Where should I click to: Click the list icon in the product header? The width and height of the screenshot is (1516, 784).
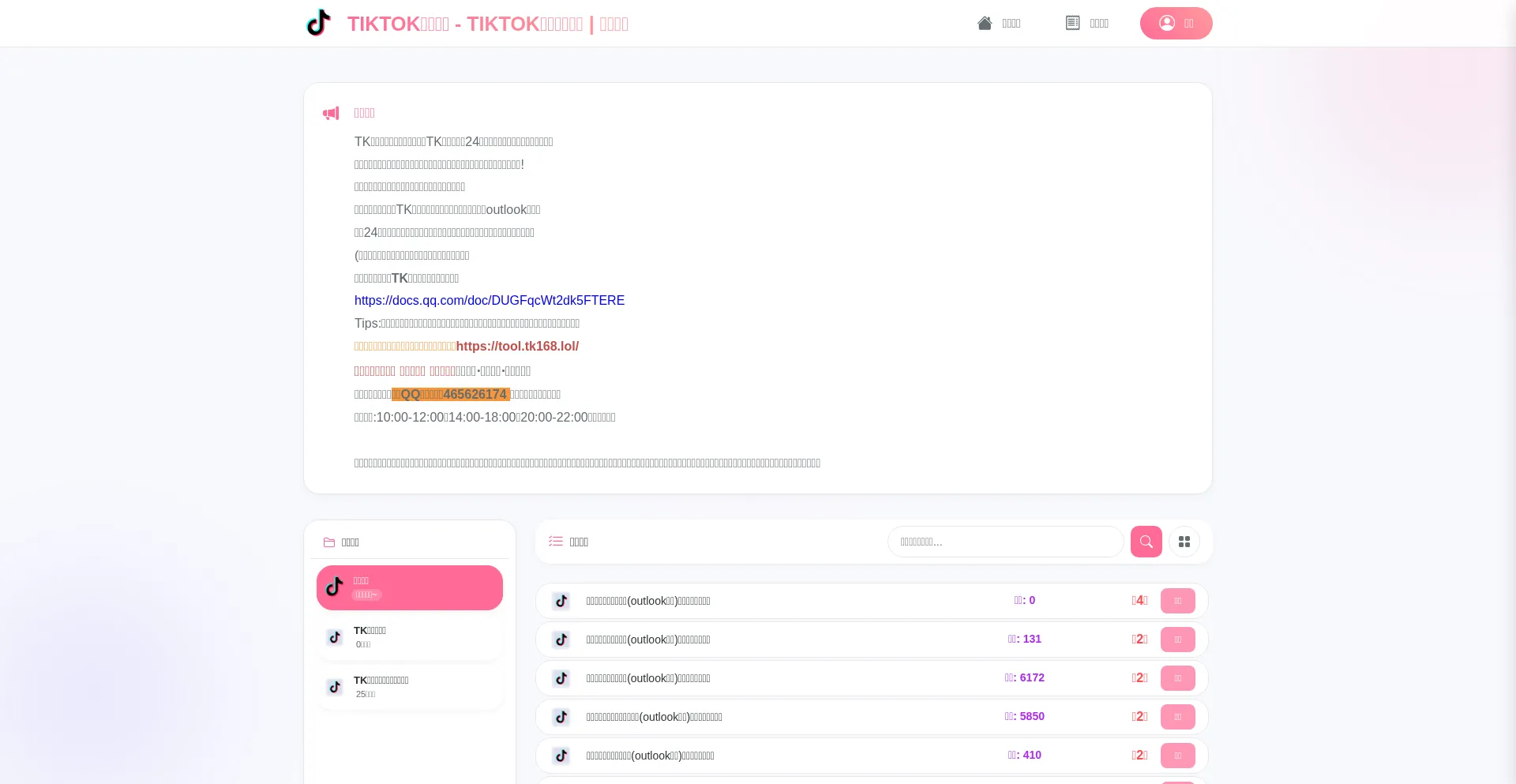click(x=556, y=542)
